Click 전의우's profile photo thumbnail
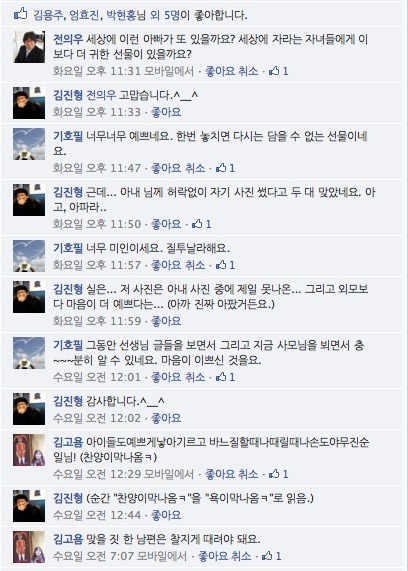 [29, 47]
